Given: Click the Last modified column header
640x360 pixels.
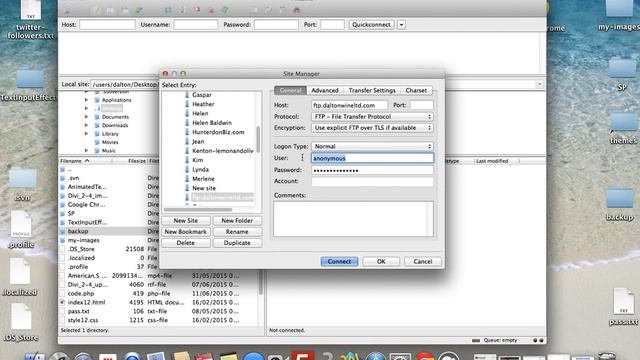Looking at the screenshot, I should (496, 161).
